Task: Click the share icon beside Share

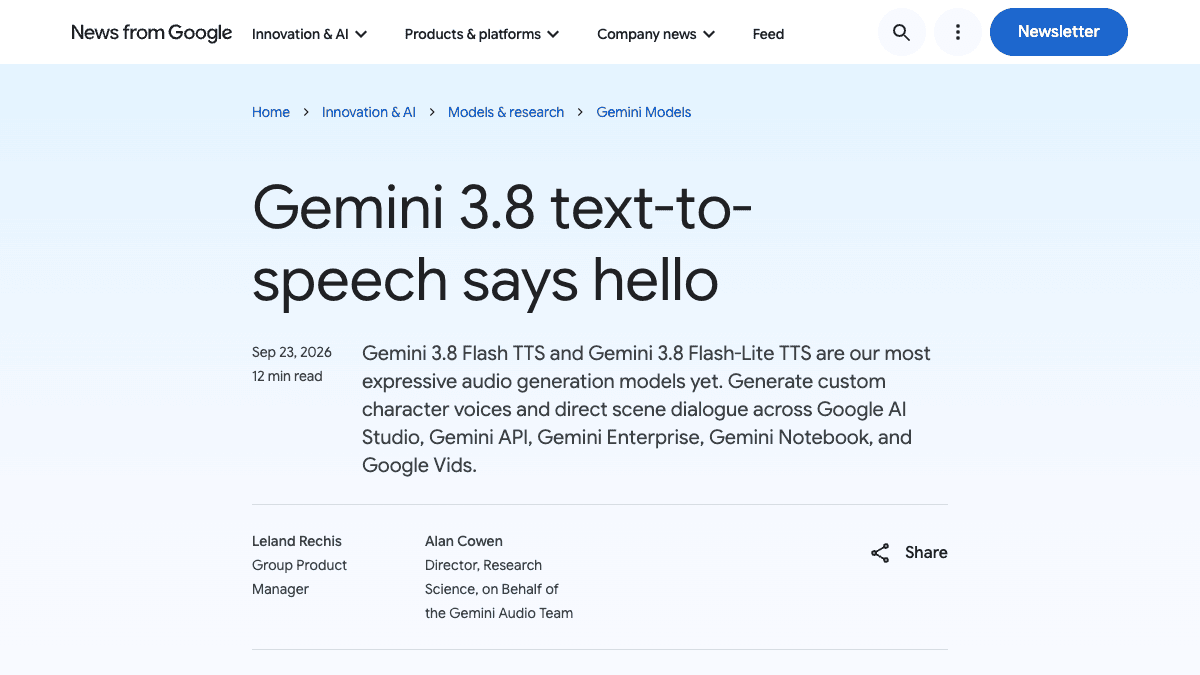Action: click(x=880, y=553)
